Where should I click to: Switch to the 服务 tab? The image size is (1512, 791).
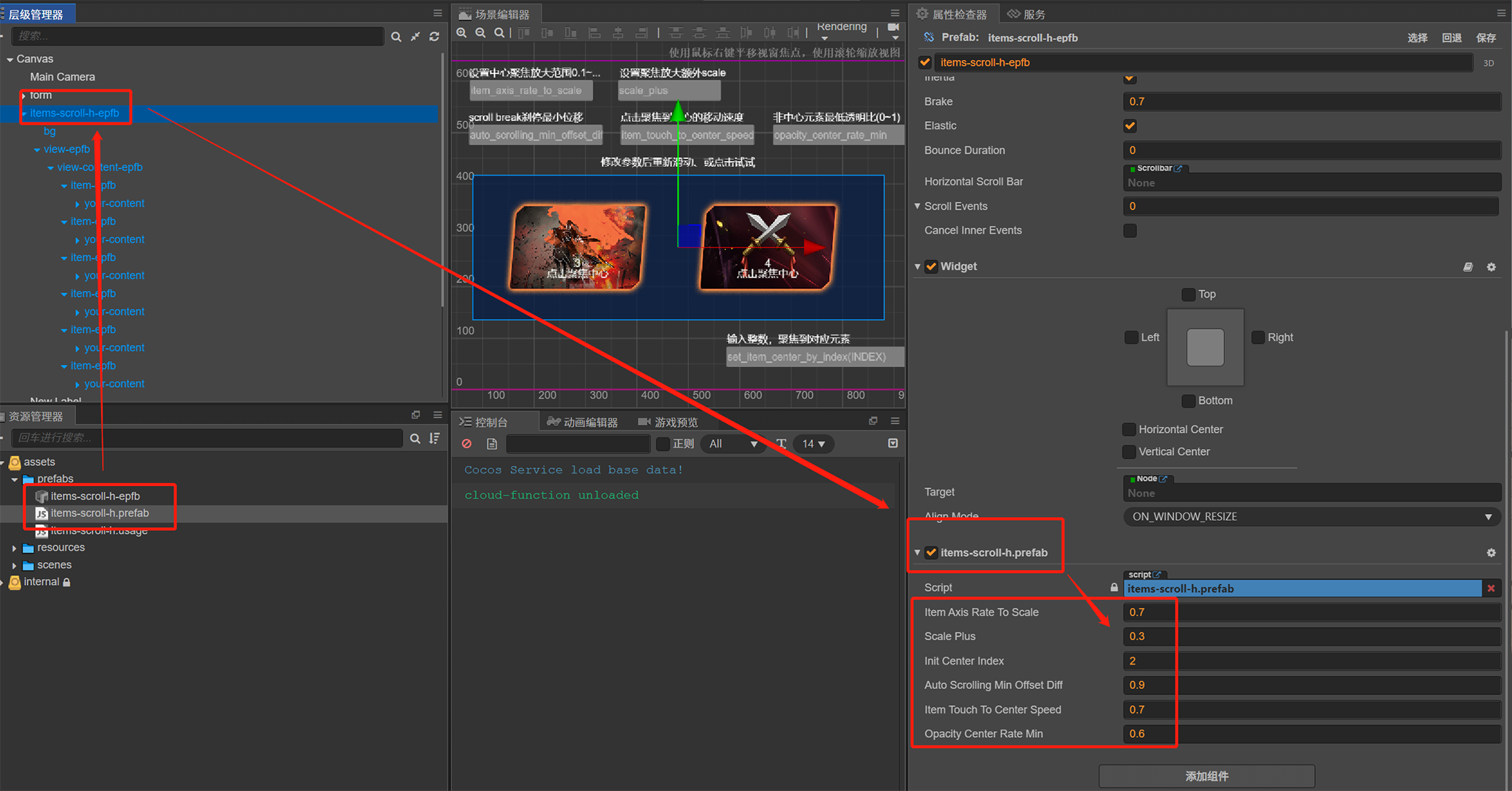[x=1027, y=14]
